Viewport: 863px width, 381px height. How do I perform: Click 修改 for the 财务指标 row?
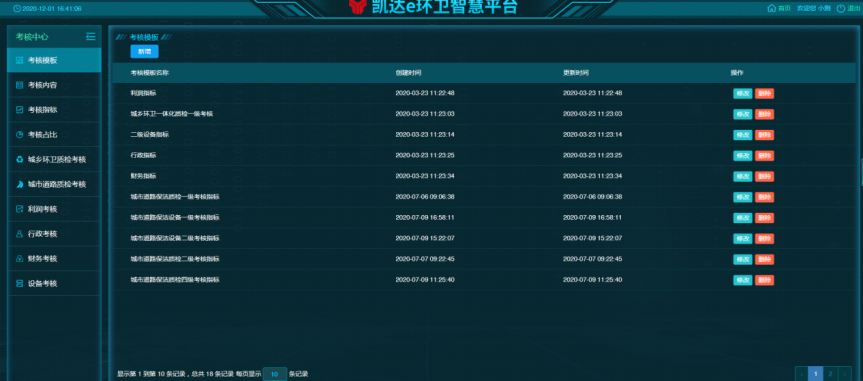coord(742,176)
